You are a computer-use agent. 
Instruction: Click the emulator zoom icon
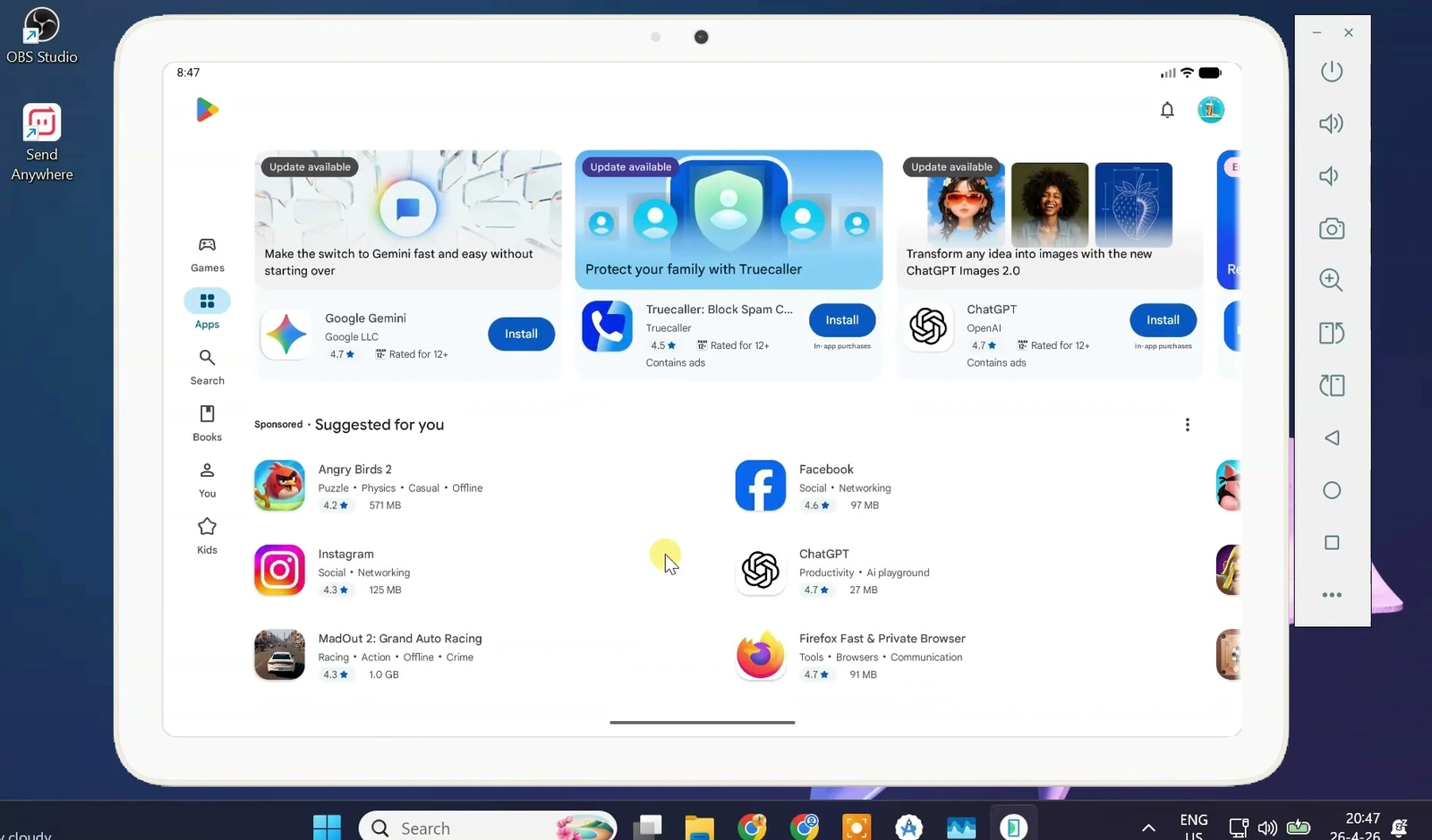point(1332,280)
